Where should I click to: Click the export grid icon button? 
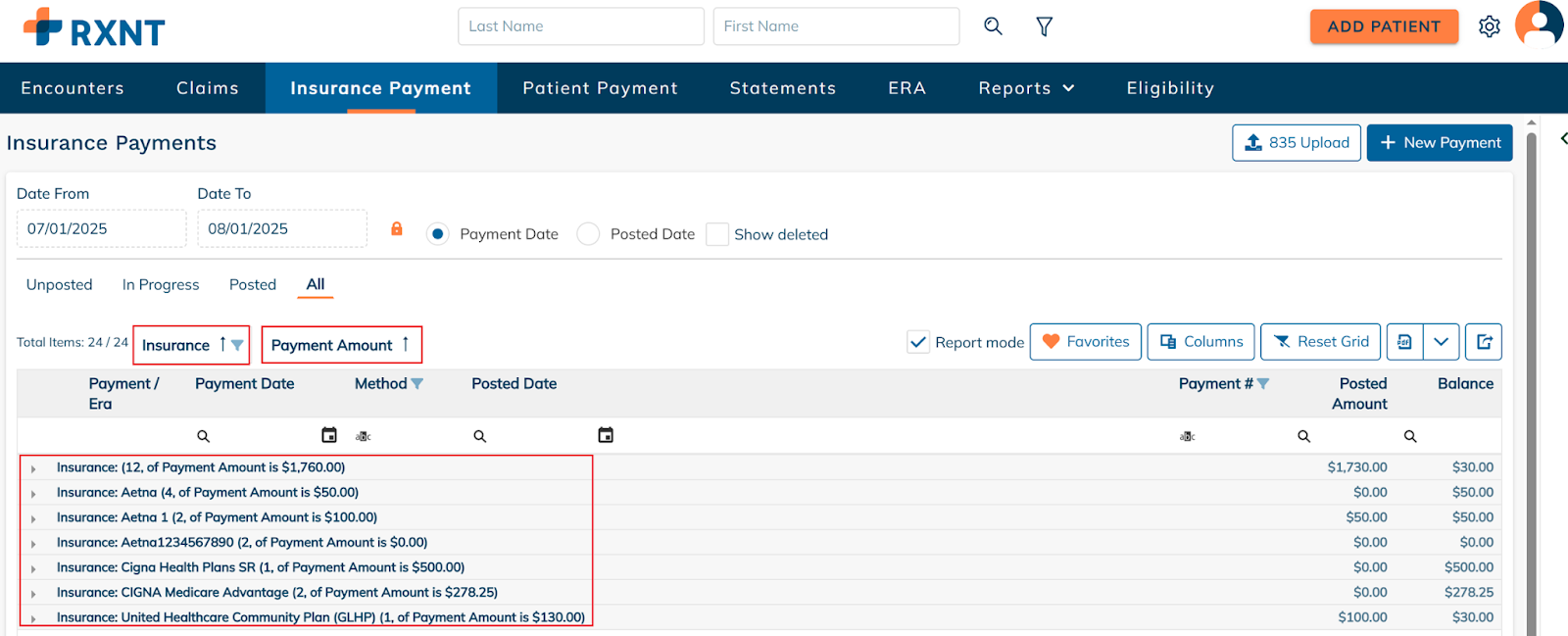click(x=1484, y=342)
